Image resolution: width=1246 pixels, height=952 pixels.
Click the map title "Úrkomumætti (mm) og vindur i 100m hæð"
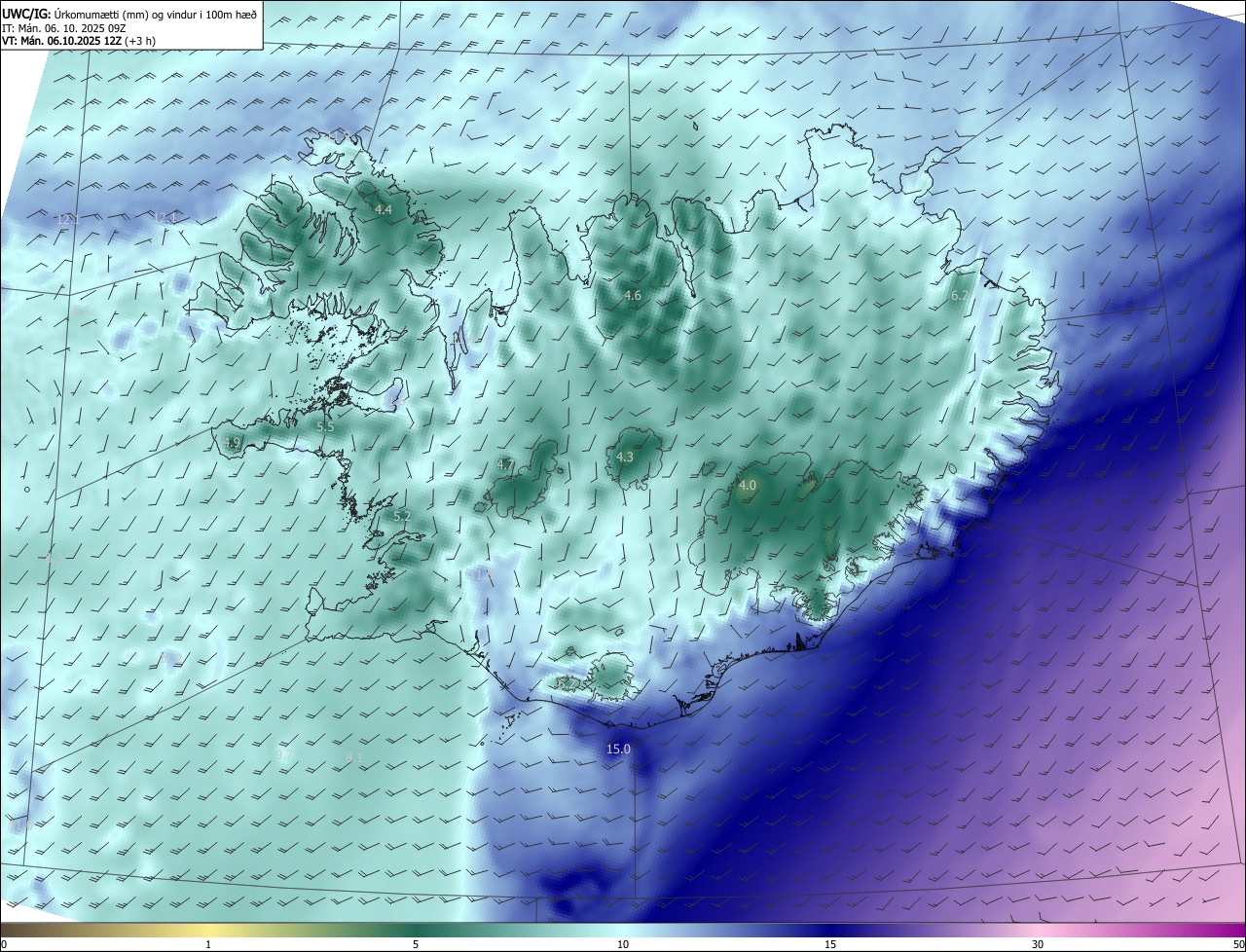[156, 14]
